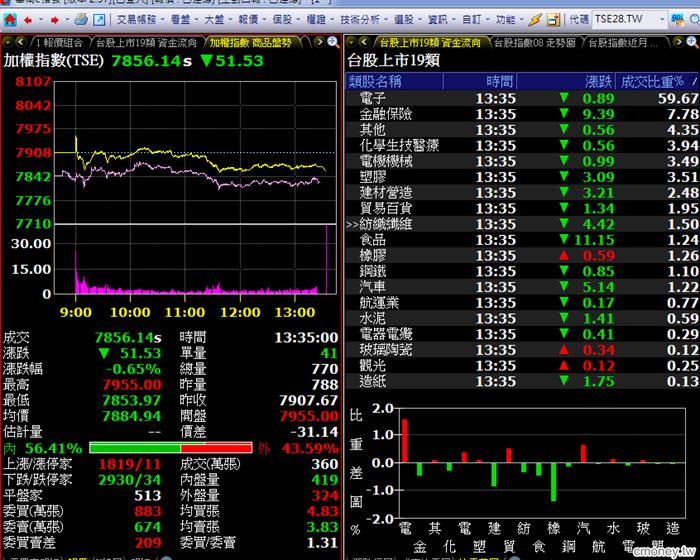Go to the home page icon
The image size is (700, 560).
pyautogui.click(x=10, y=20)
